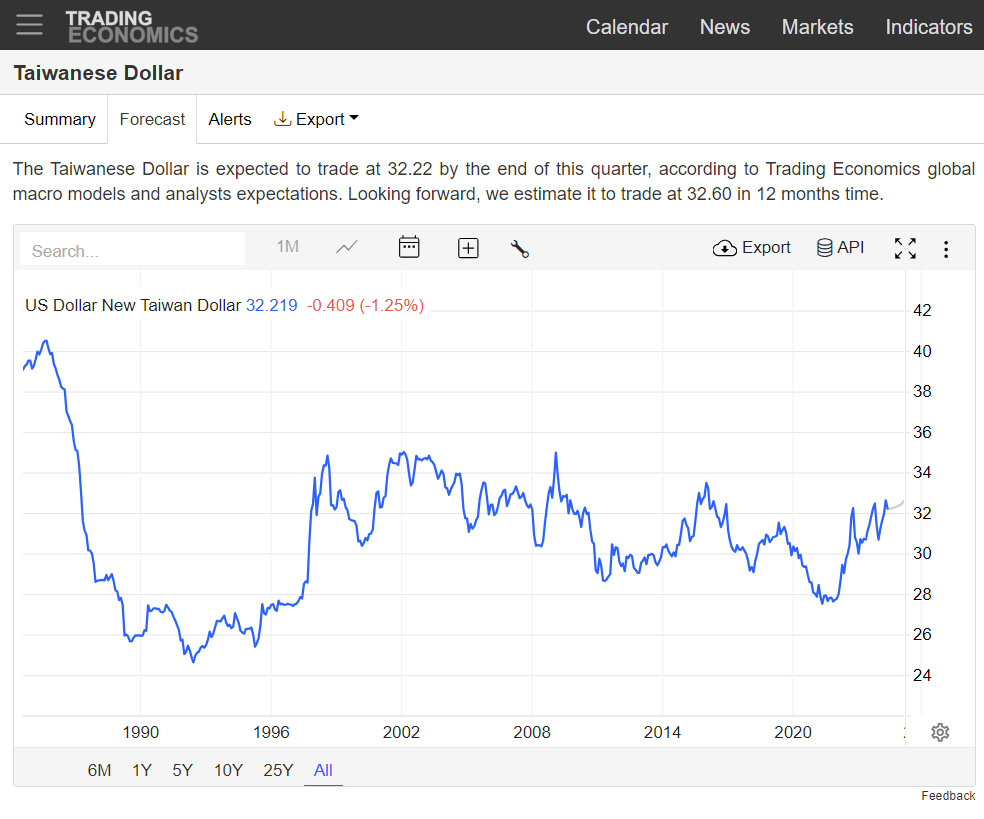Select the All time range

(323, 770)
